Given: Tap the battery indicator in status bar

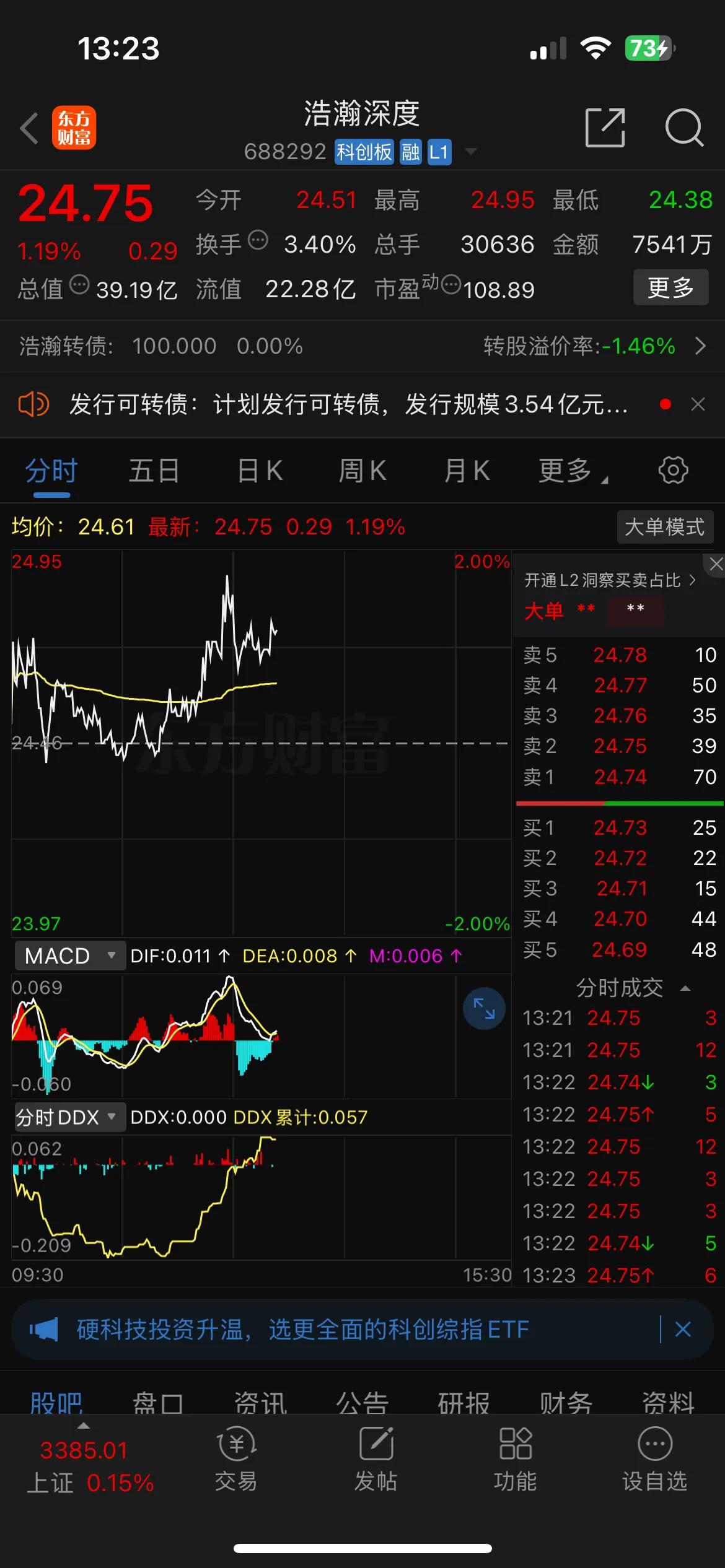Looking at the screenshot, I should [x=649, y=48].
